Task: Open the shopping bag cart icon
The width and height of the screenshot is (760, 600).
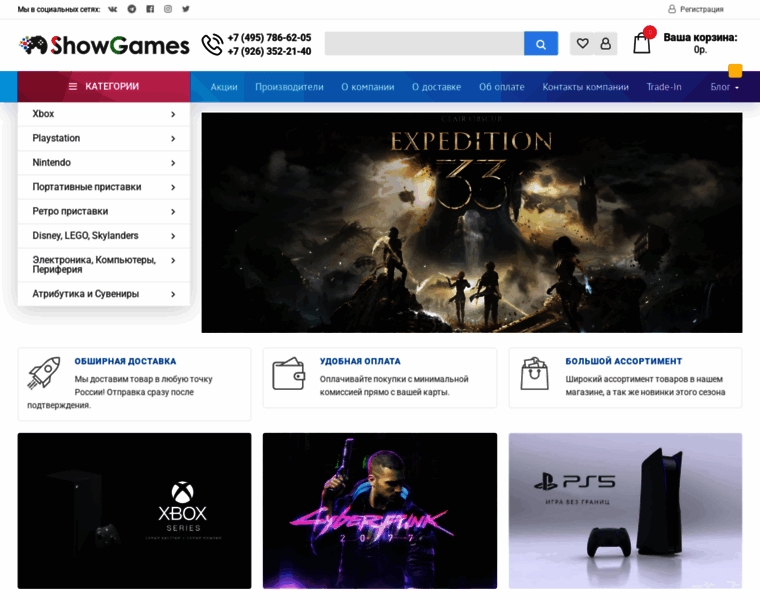Action: [642, 43]
